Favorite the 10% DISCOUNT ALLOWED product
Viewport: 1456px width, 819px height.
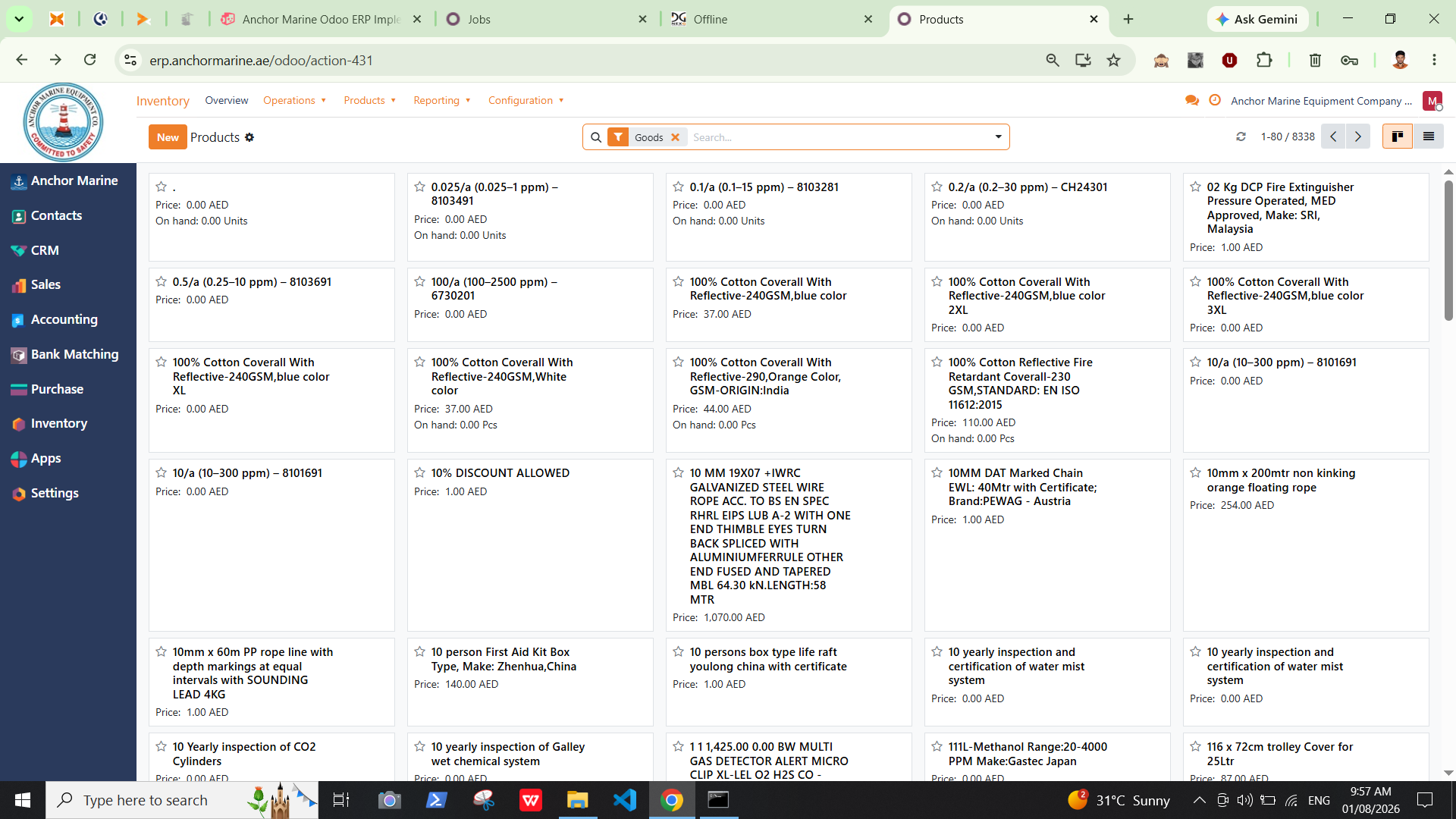point(419,472)
